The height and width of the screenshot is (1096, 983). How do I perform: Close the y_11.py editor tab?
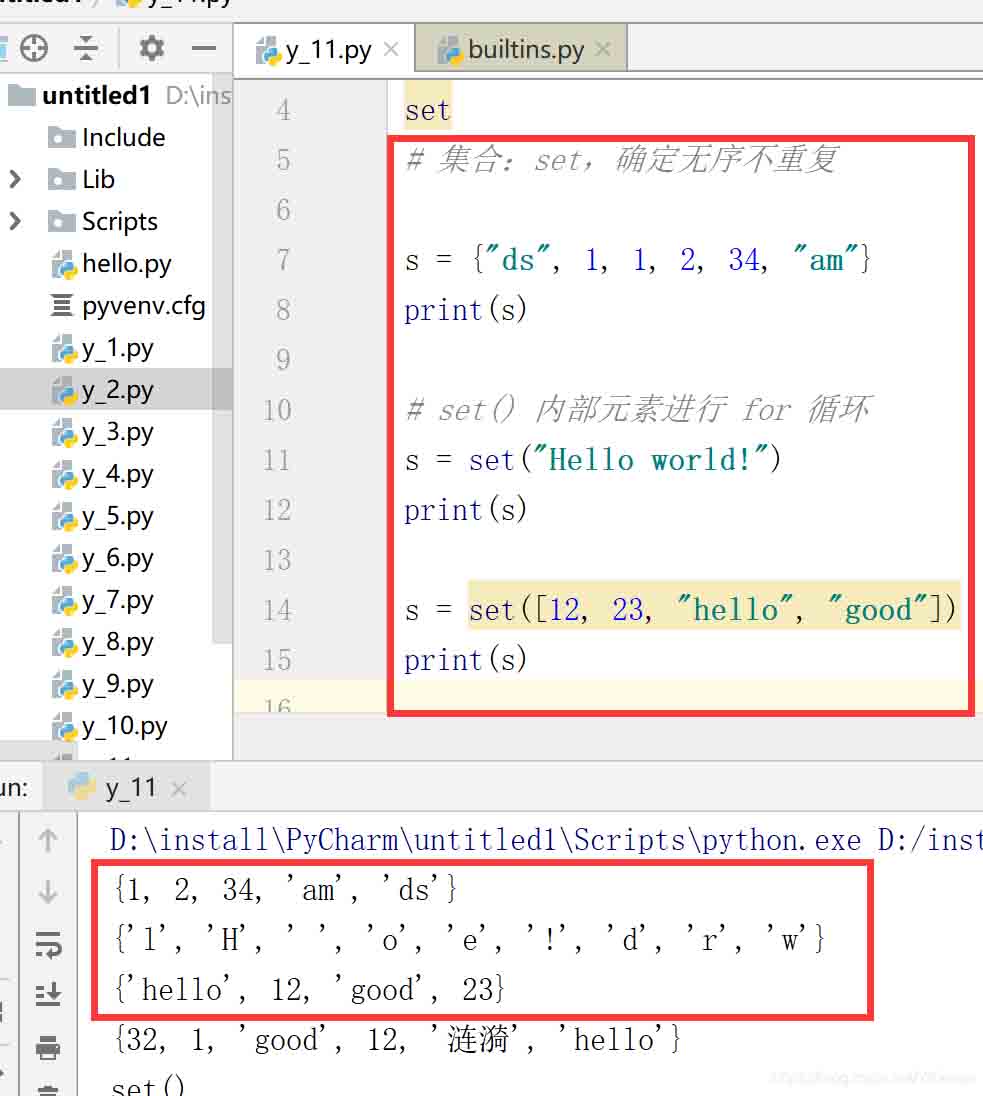[392, 50]
